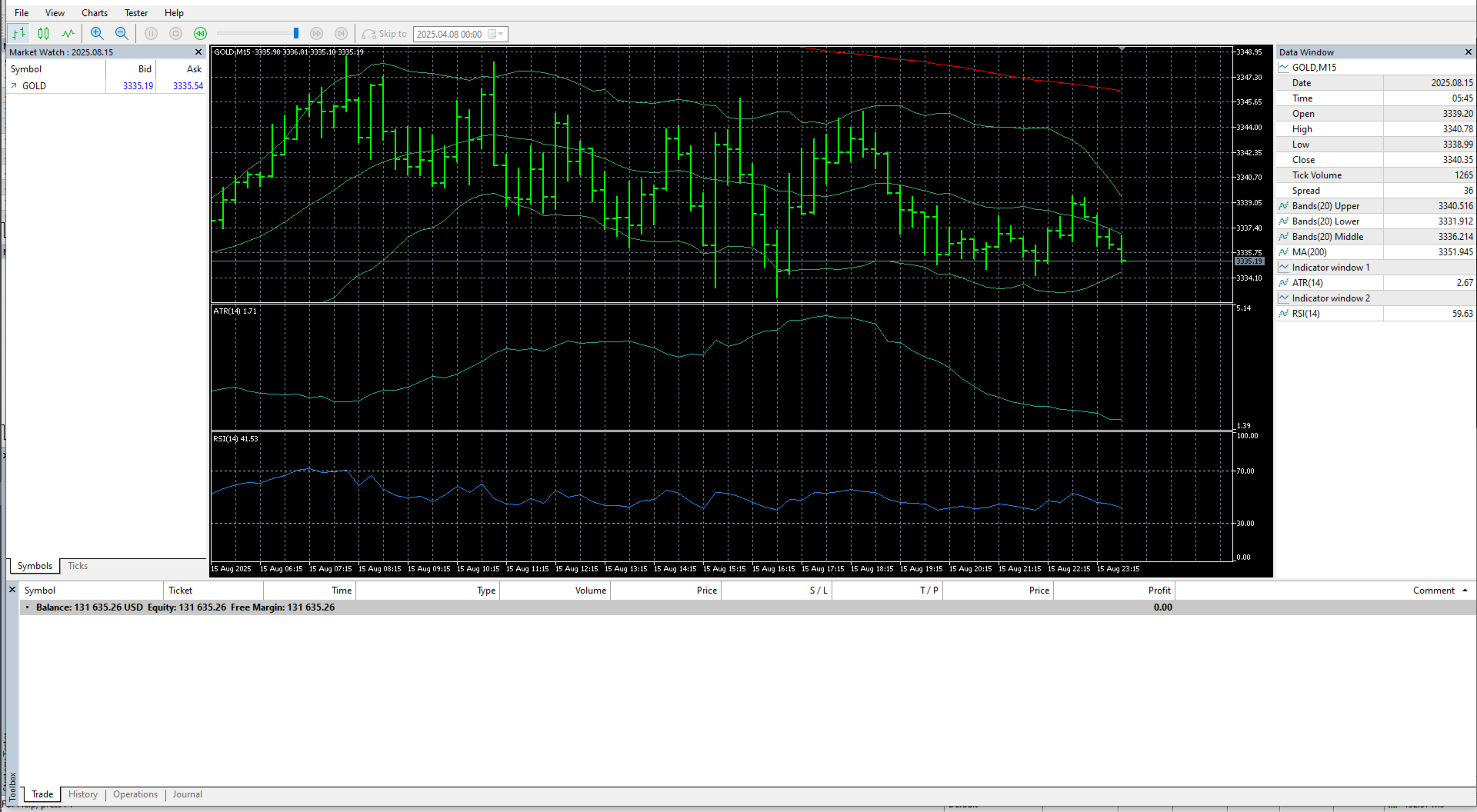Select GOLD symbol row in Market Watch
Image resolution: width=1477 pixels, height=812 pixels.
tap(107, 86)
